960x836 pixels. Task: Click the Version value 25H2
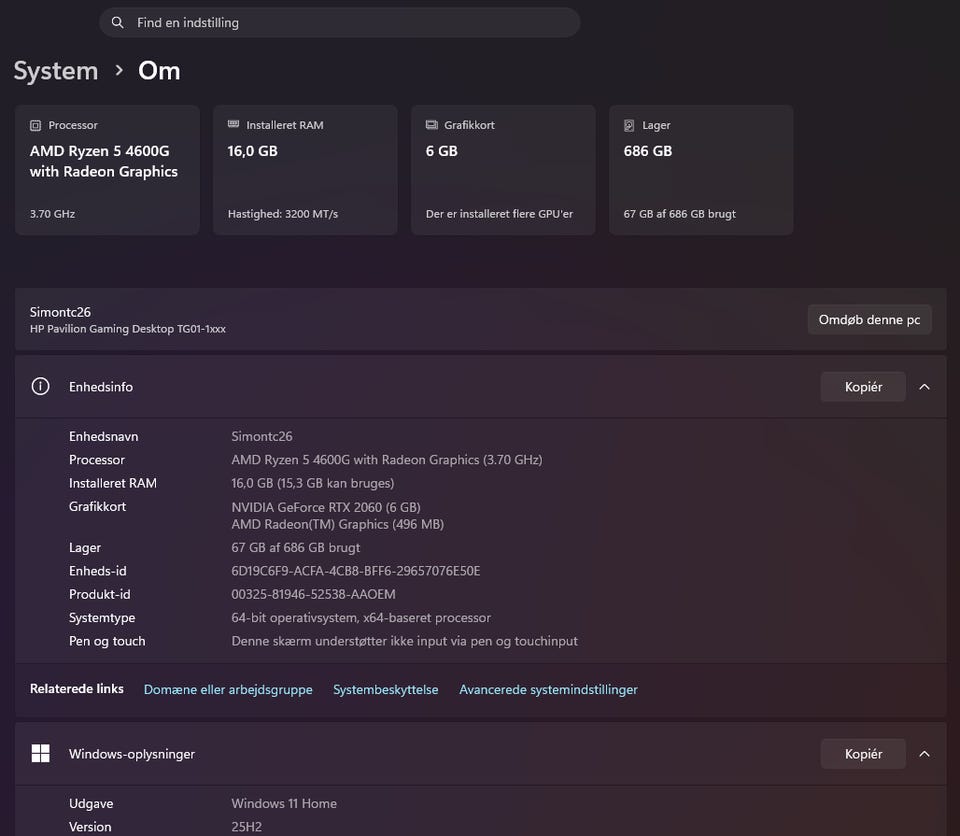[x=247, y=827]
